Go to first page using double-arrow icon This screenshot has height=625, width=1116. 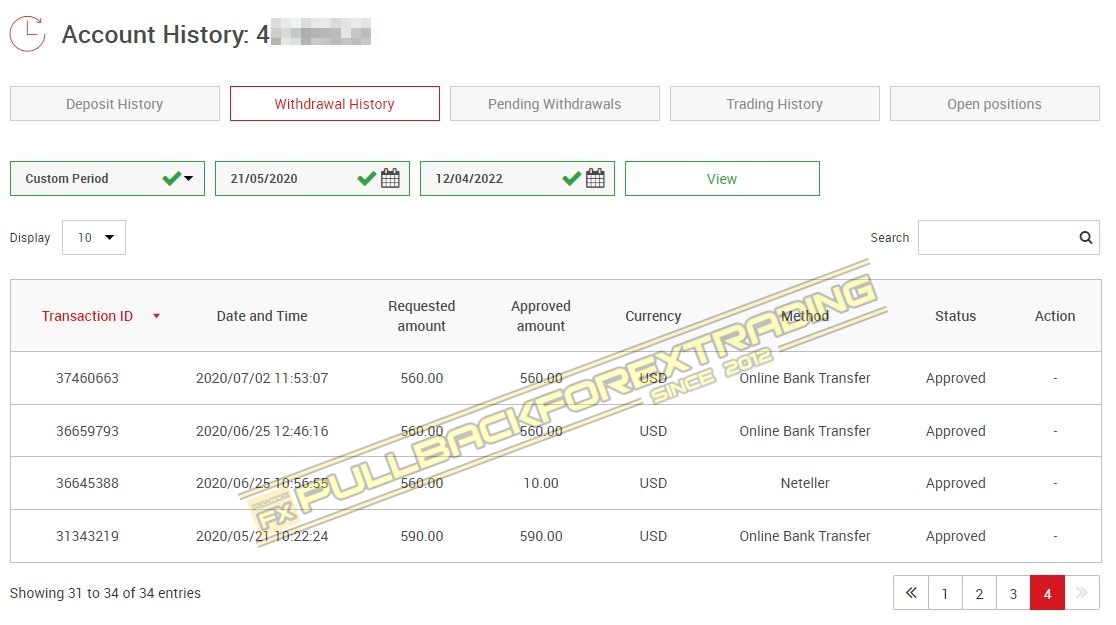[910, 593]
